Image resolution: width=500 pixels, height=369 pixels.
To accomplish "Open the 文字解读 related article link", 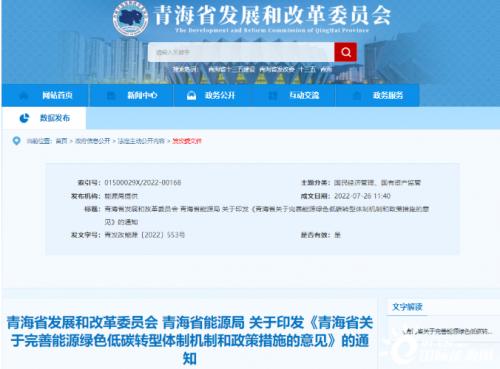I will pyautogui.click(x=448, y=331).
